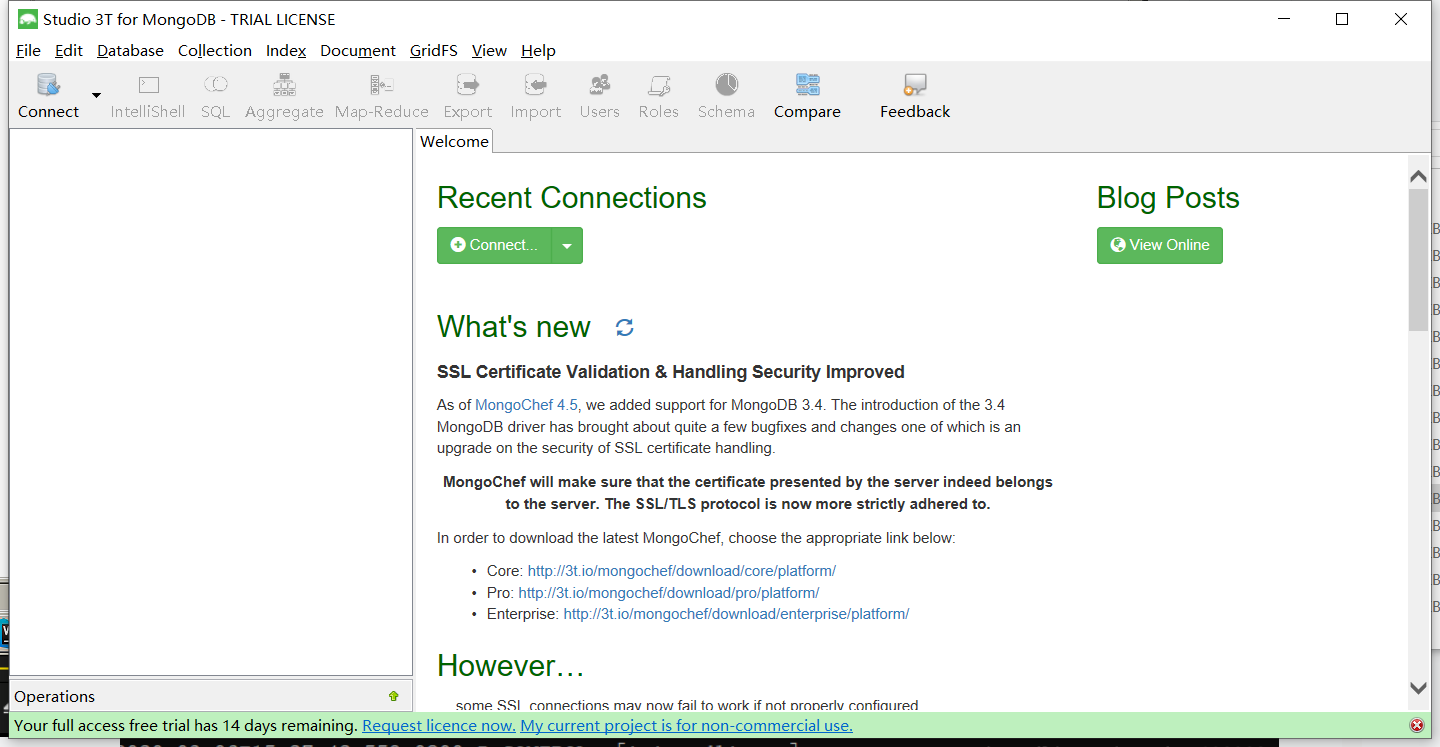Dismiss the trial notification bar
The image size is (1440, 747).
1417,725
